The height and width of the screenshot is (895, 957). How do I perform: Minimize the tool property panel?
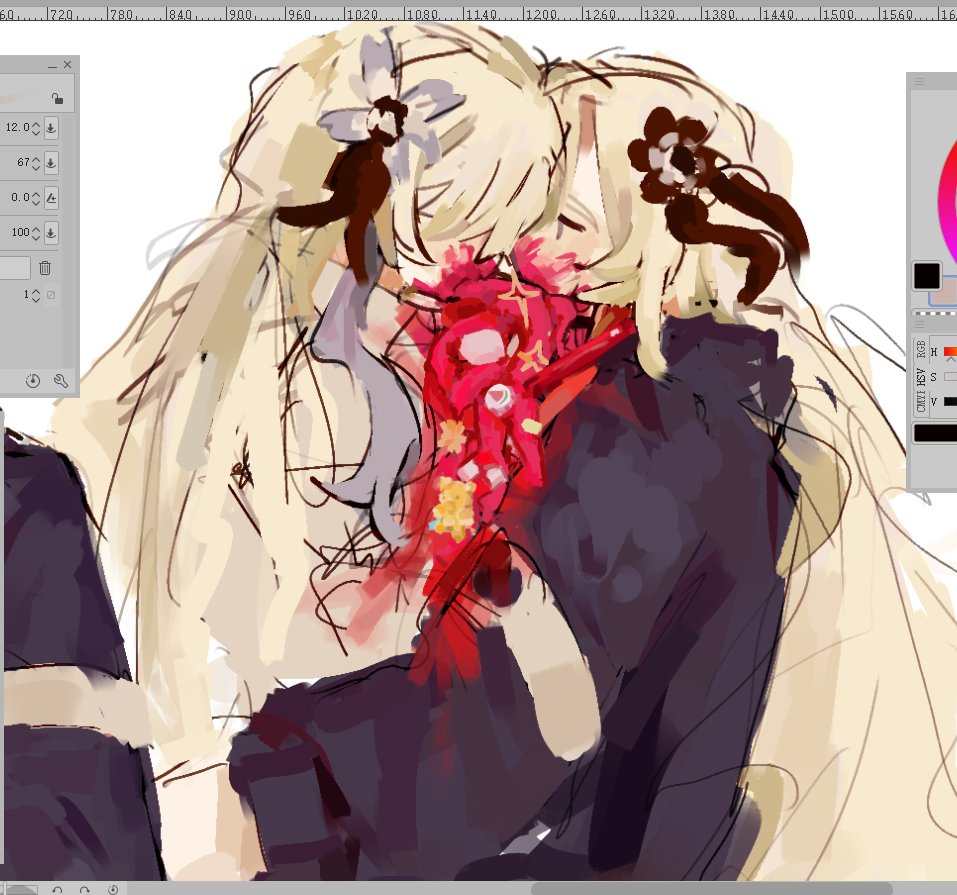[52, 65]
